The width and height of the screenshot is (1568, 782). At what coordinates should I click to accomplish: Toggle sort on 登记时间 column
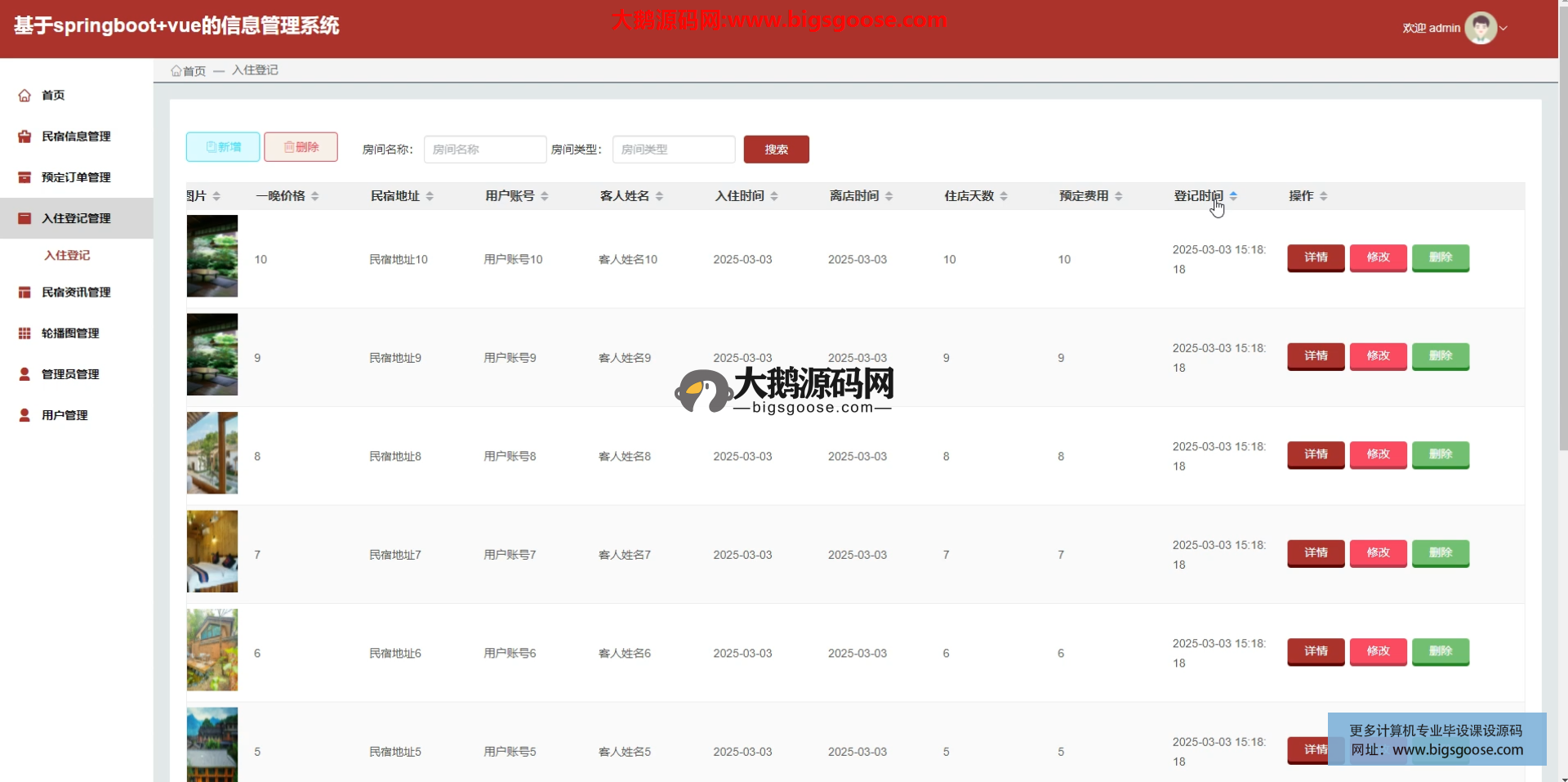point(1232,196)
